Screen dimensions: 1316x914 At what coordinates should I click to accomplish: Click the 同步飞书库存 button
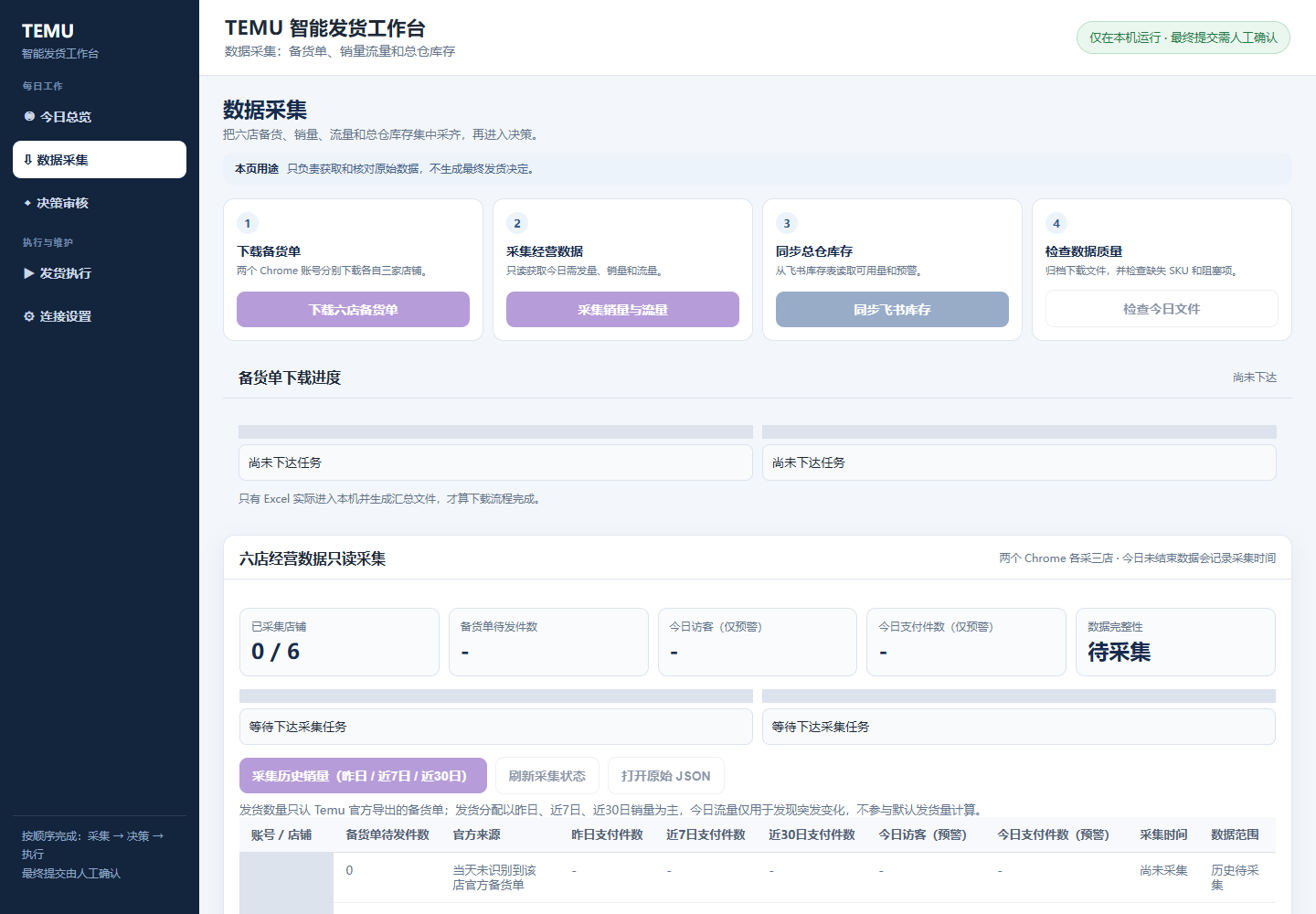pyautogui.click(x=892, y=310)
